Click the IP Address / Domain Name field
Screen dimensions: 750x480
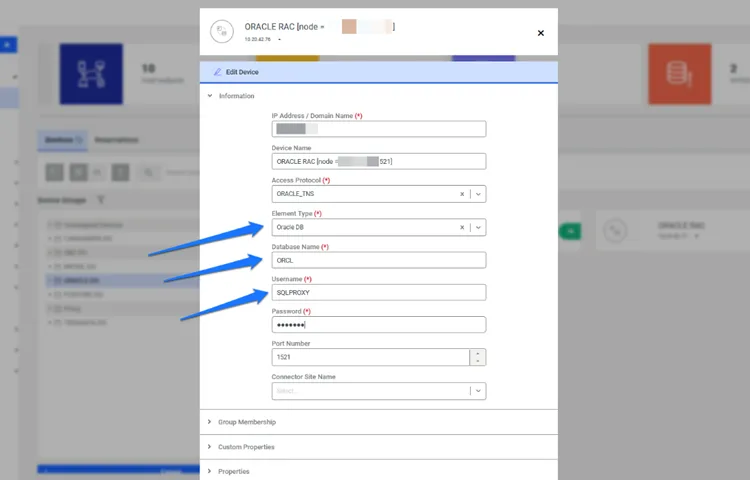click(379, 129)
